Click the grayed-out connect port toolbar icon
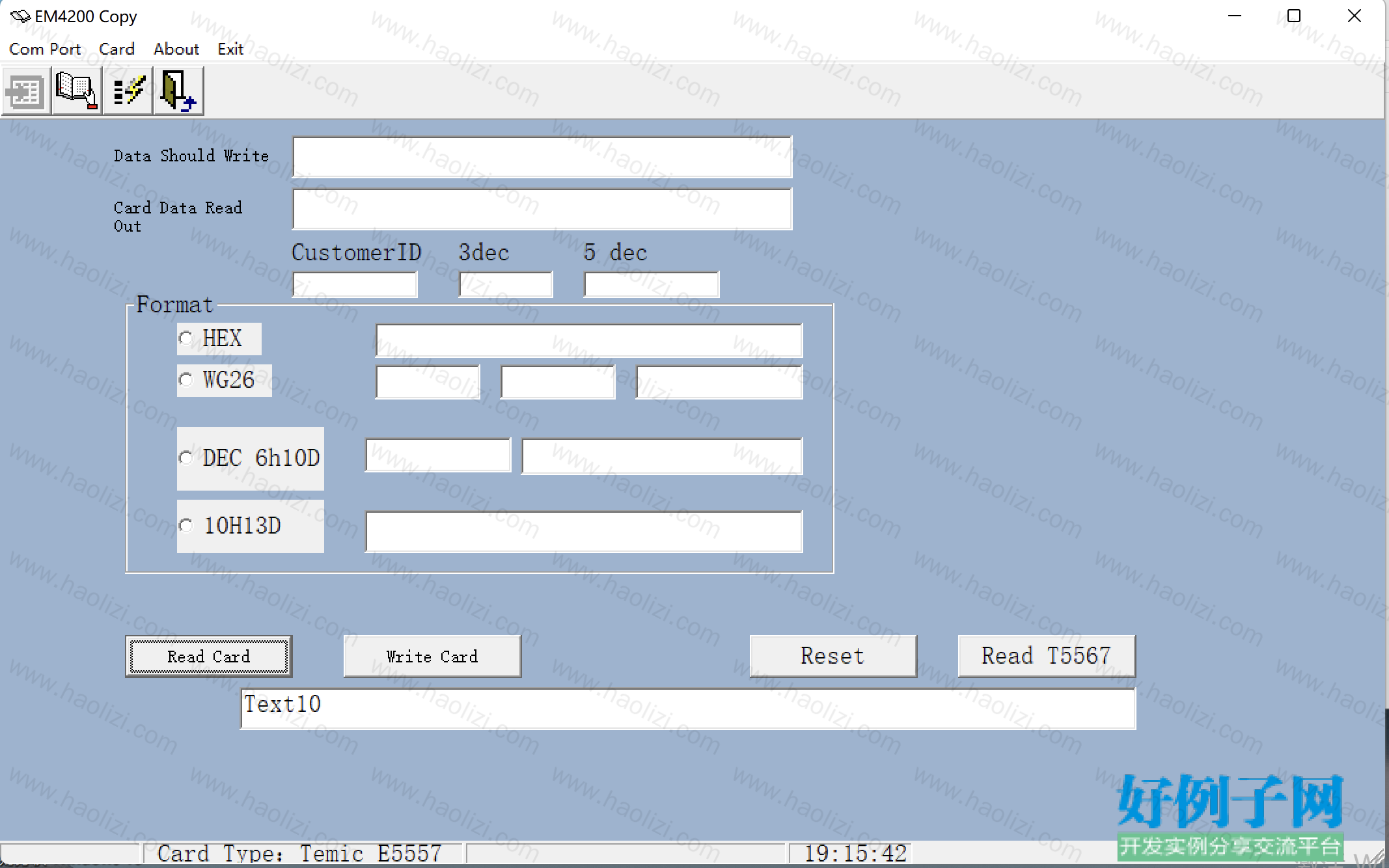Screen dimensions: 1389x868 pyautogui.click(x=26, y=91)
